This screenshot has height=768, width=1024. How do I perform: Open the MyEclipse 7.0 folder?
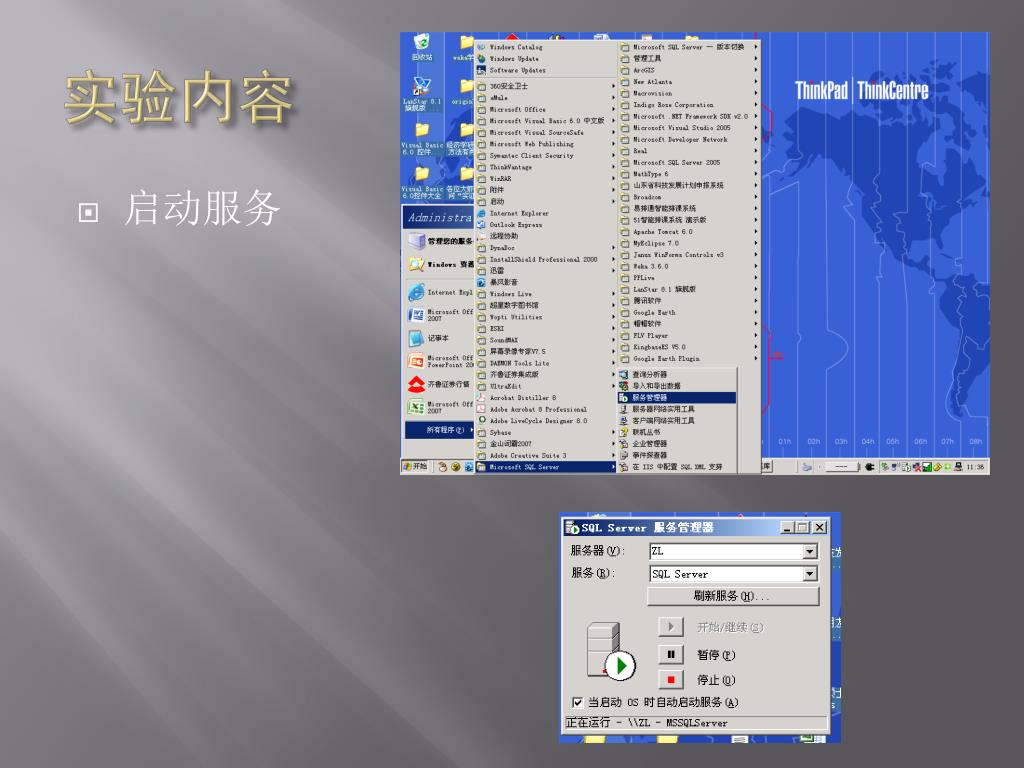[x=689, y=243]
